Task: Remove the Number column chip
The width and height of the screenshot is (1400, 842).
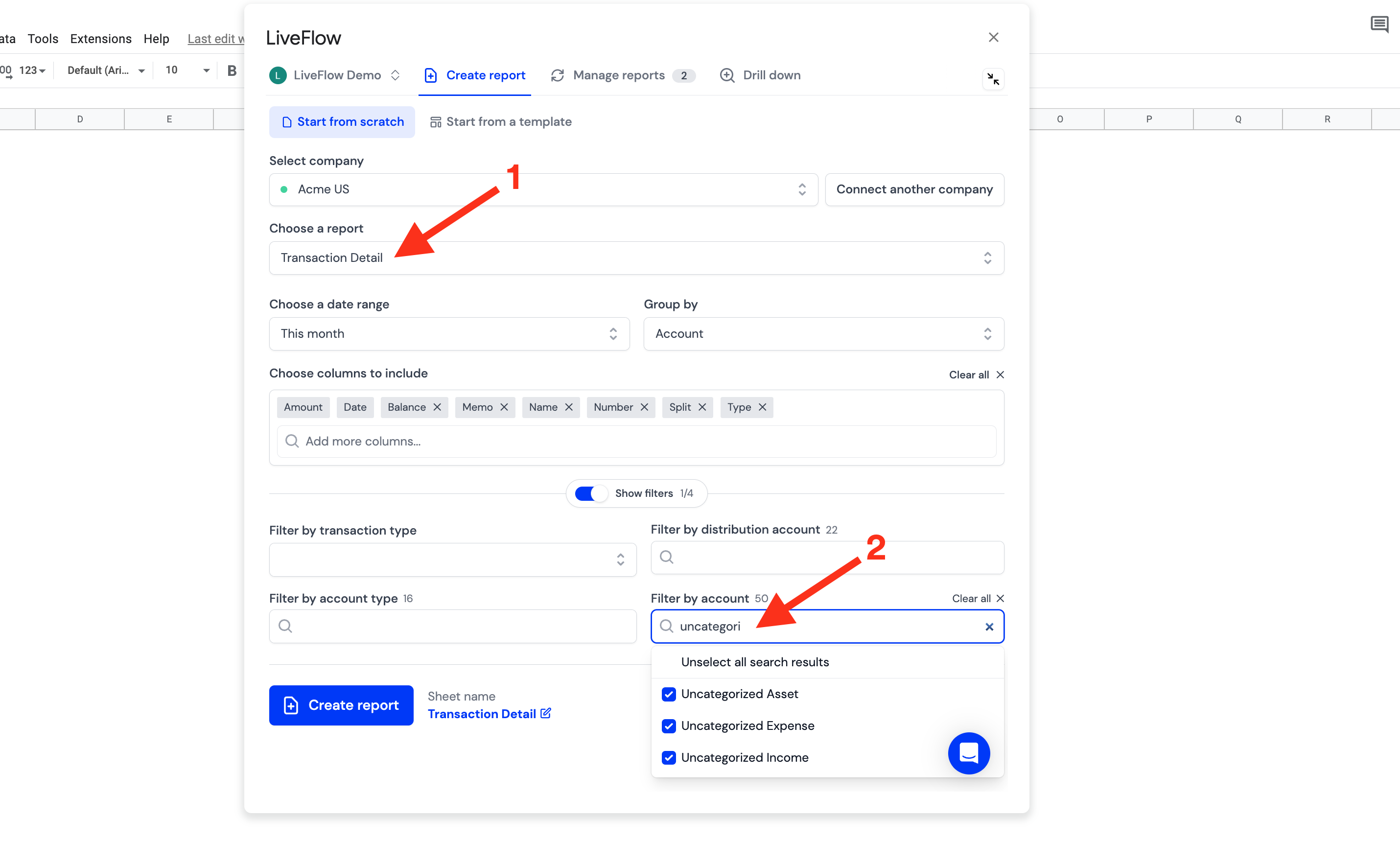Action: tap(644, 407)
